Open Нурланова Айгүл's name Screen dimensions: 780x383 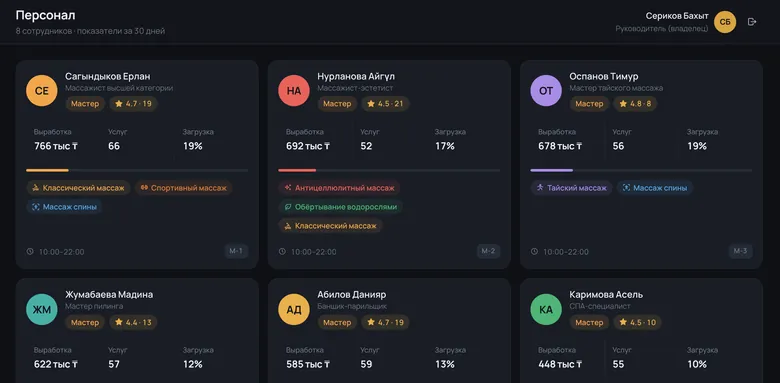pos(356,77)
